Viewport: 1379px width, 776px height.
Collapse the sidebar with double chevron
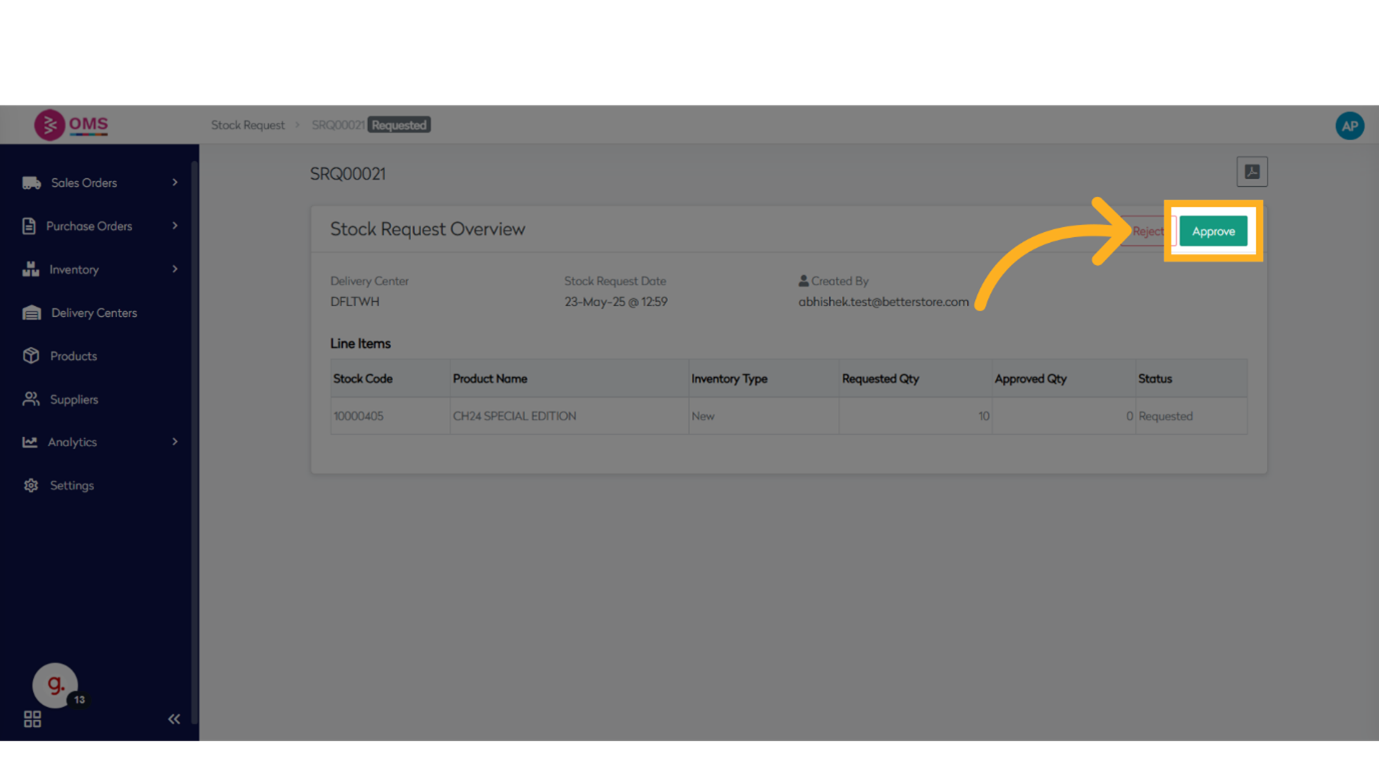pos(174,719)
